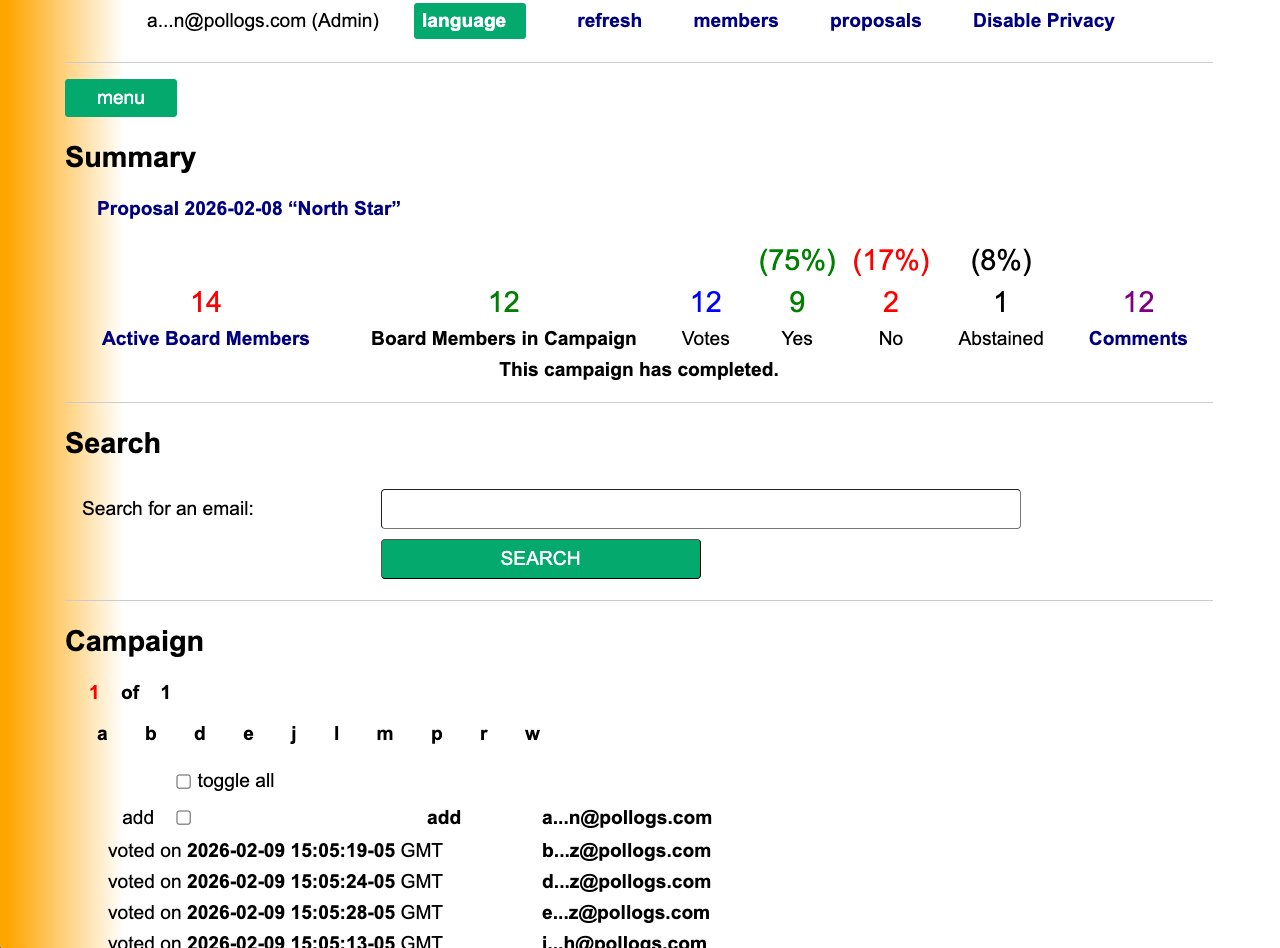Click the admin account a...n@pollogs.com label
Viewport: 1280px width, 948px height.
tap(263, 20)
